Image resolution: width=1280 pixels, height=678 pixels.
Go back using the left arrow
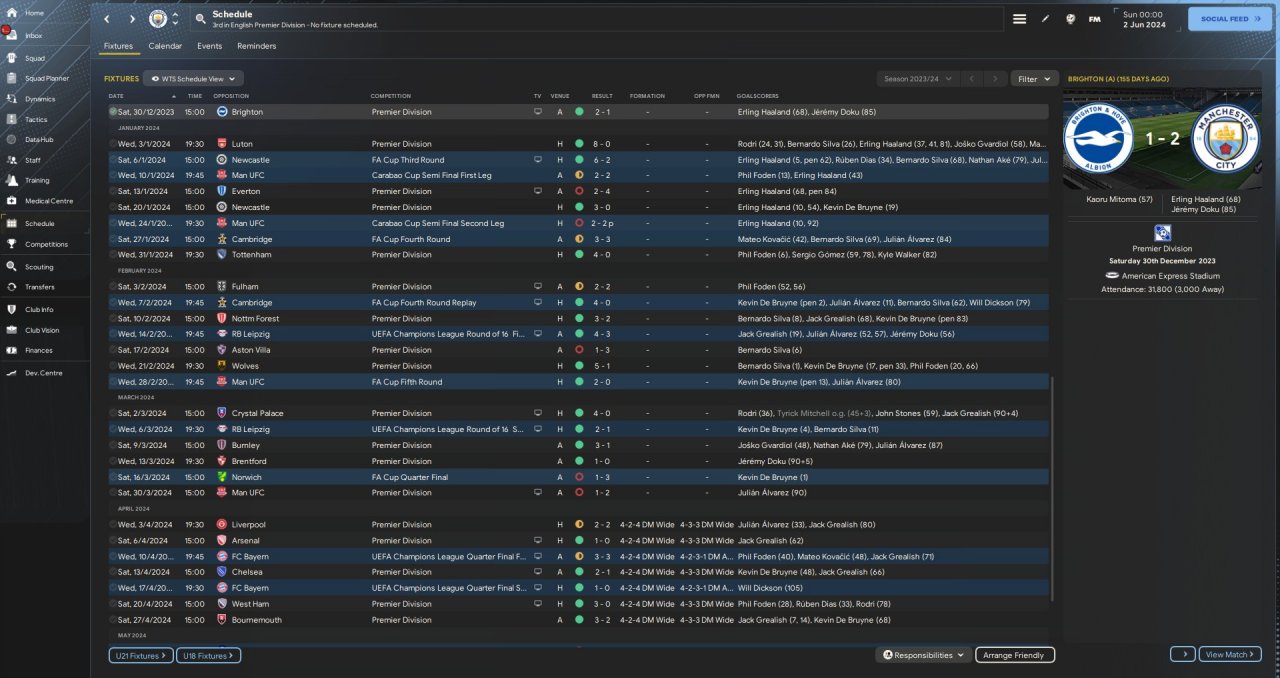(x=107, y=19)
